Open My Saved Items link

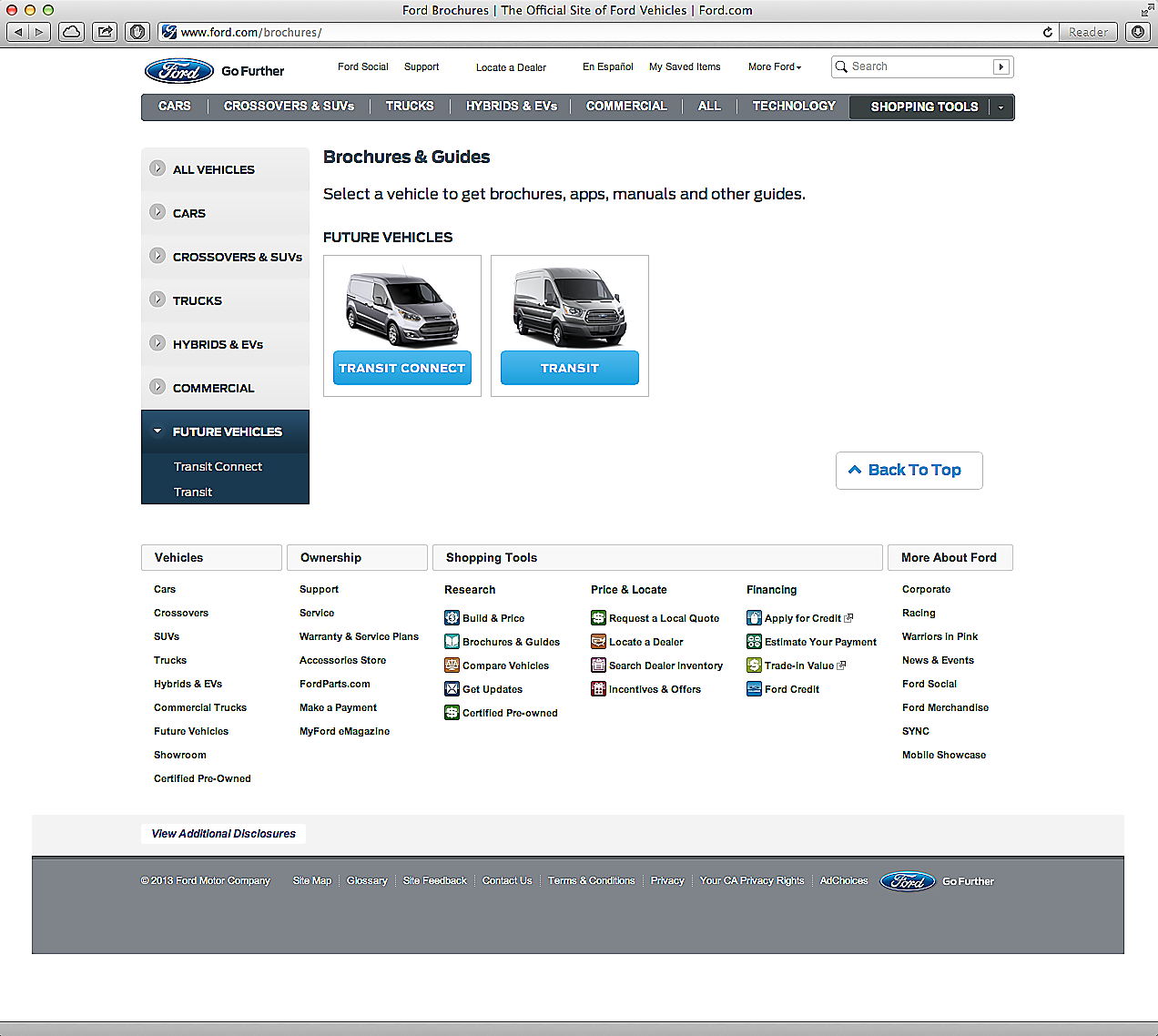tap(685, 66)
